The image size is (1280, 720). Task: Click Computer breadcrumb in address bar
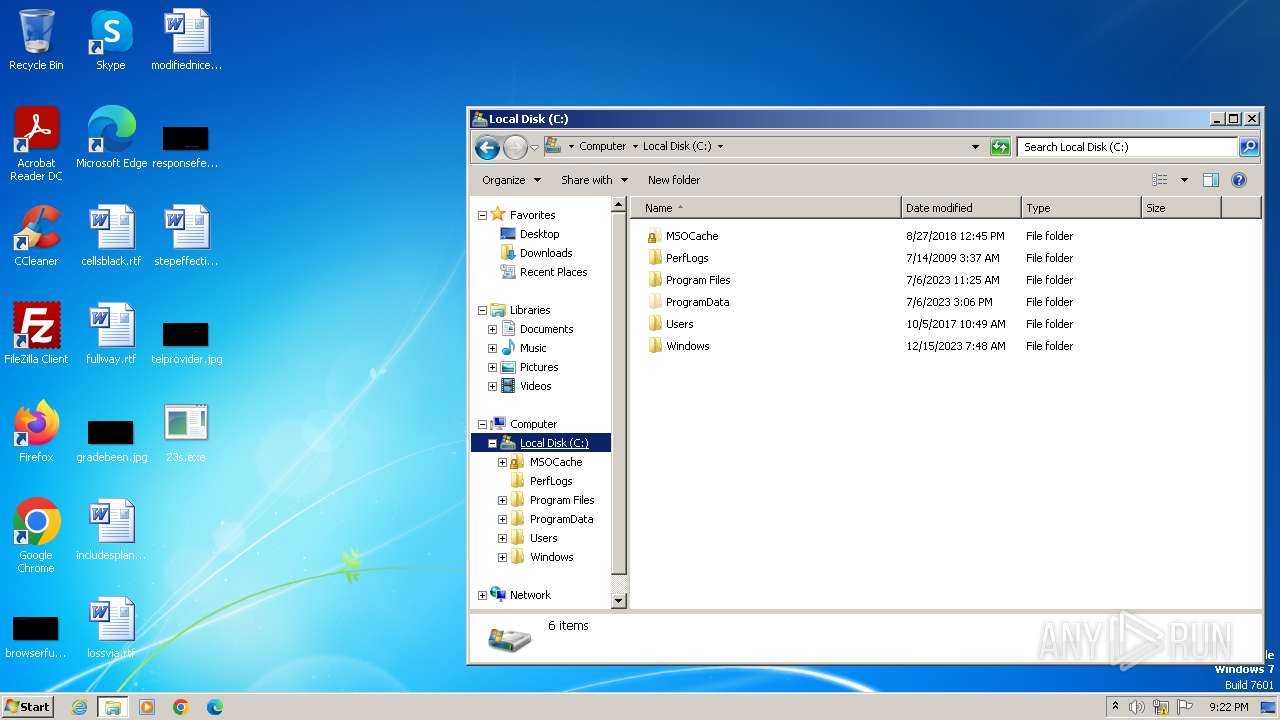[x=603, y=146]
